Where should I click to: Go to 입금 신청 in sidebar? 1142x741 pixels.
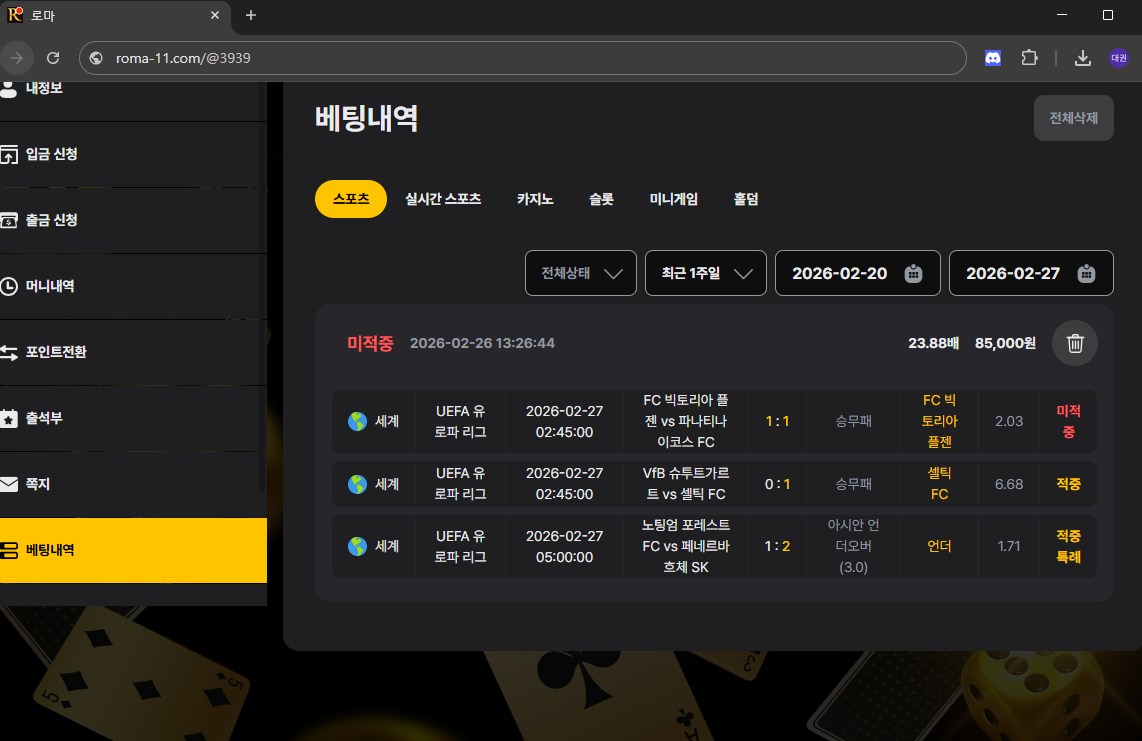52,154
